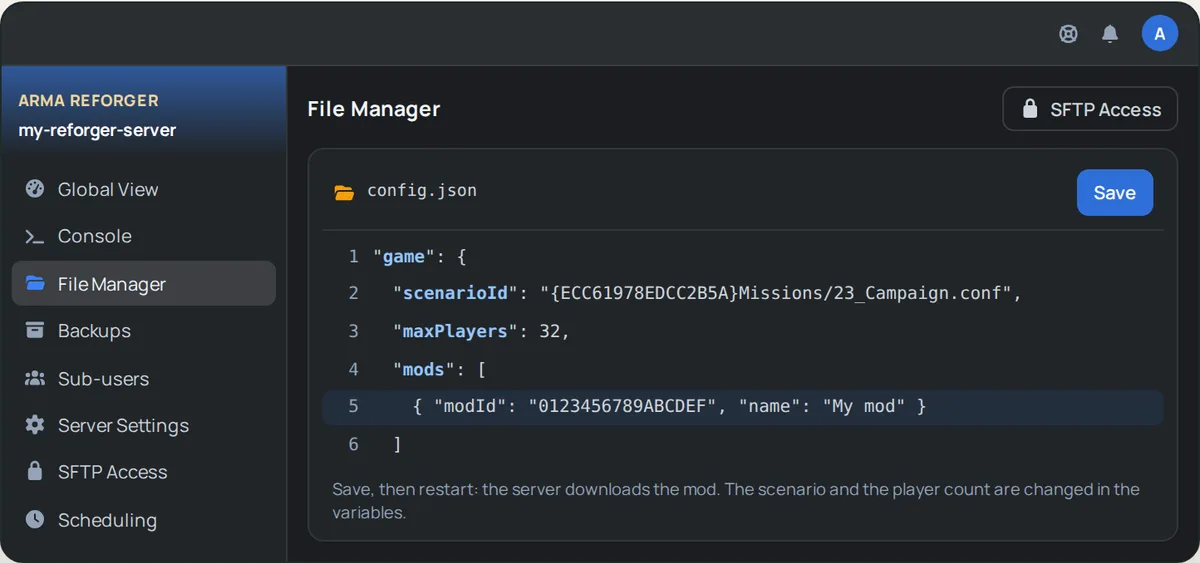Click the config.json file name
Screen dimensions: 1200x563
pyautogui.click(x=422, y=191)
